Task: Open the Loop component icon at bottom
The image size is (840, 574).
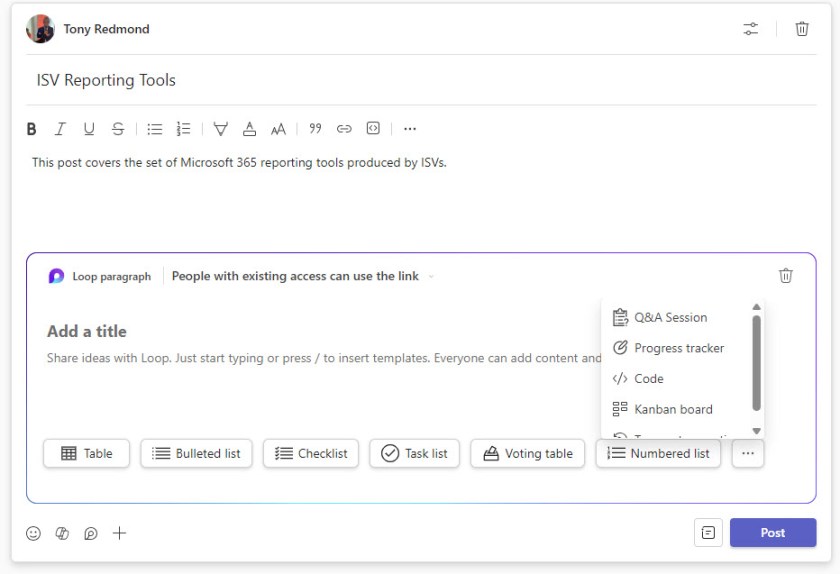Action: coord(91,533)
